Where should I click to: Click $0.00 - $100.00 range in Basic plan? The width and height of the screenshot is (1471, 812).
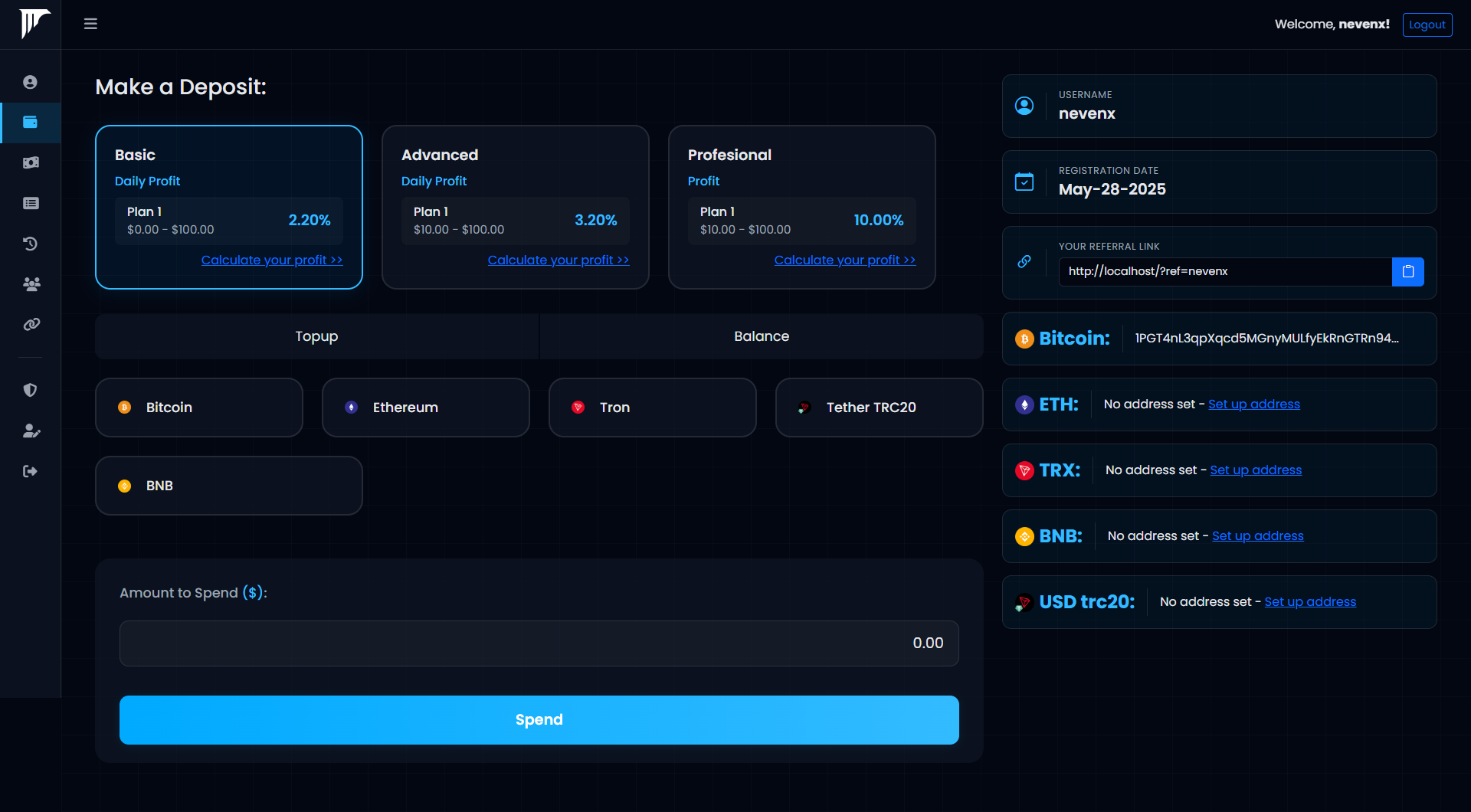point(171,230)
